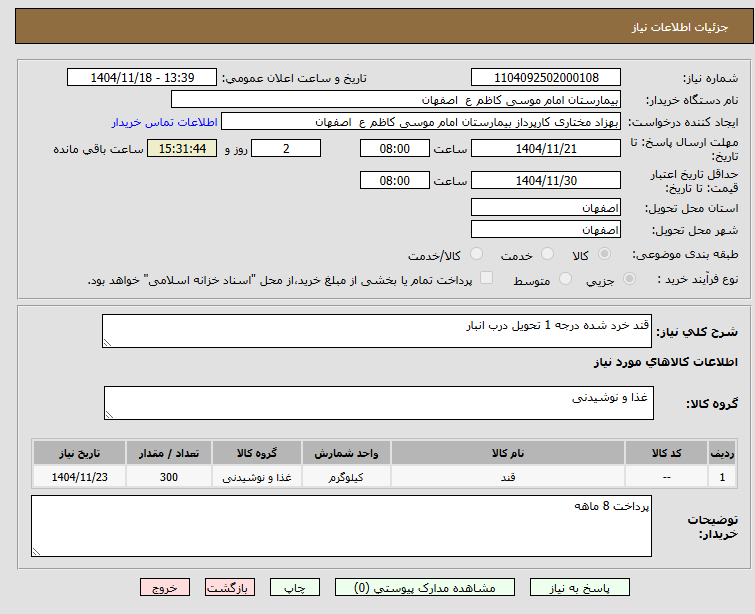This screenshot has height=614, width=755.
Task: Click the خروج exit button
Action: pos(165,588)
